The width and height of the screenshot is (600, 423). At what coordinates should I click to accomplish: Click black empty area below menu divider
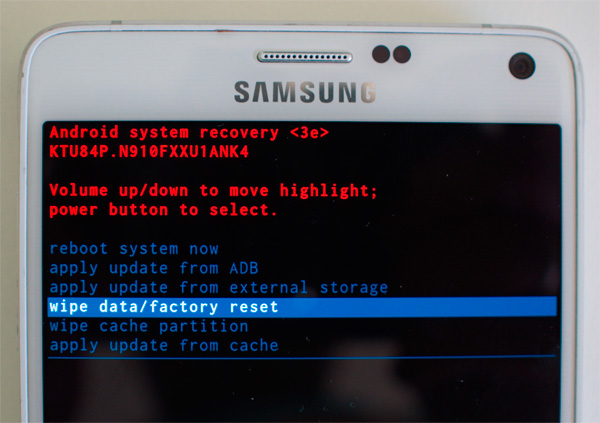302,390
